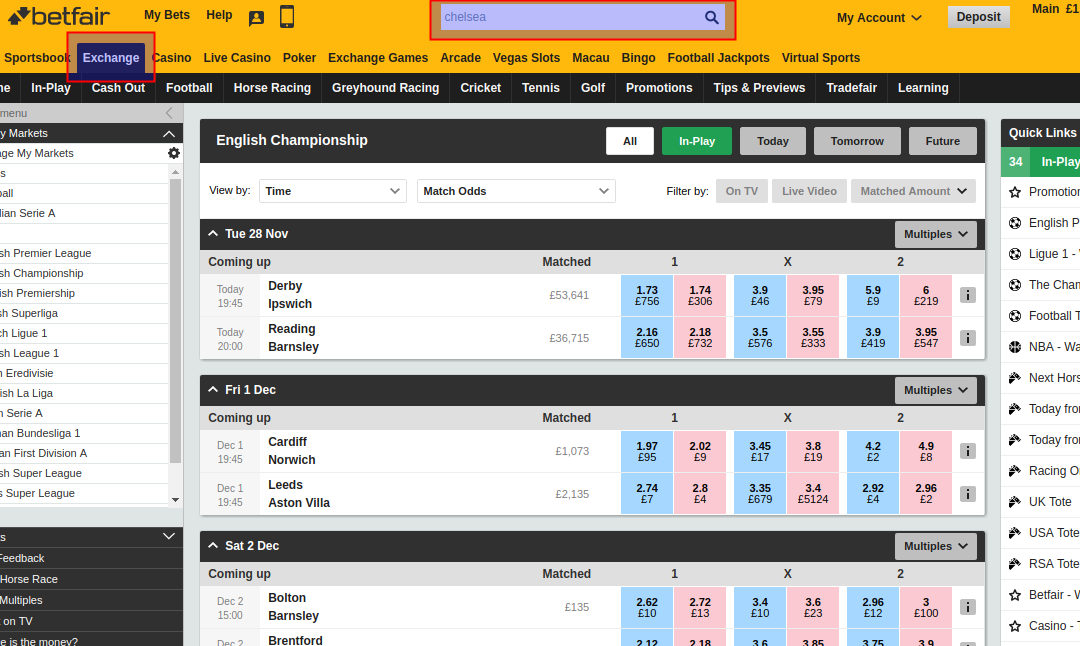This screenshot has height=646, width=1080.
Task: Collapse the My Markets panel
Action: (x=169, y=134)
